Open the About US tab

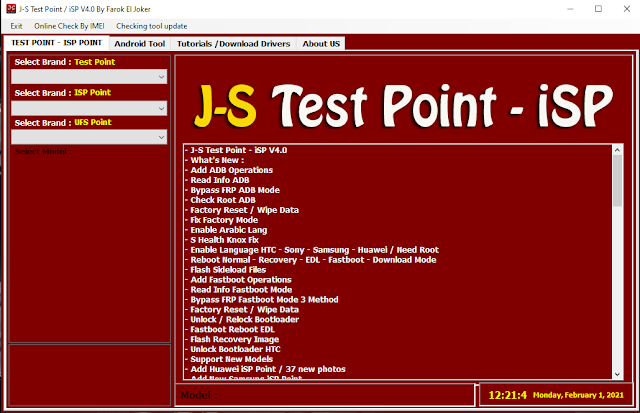click(x=321, y=44)
